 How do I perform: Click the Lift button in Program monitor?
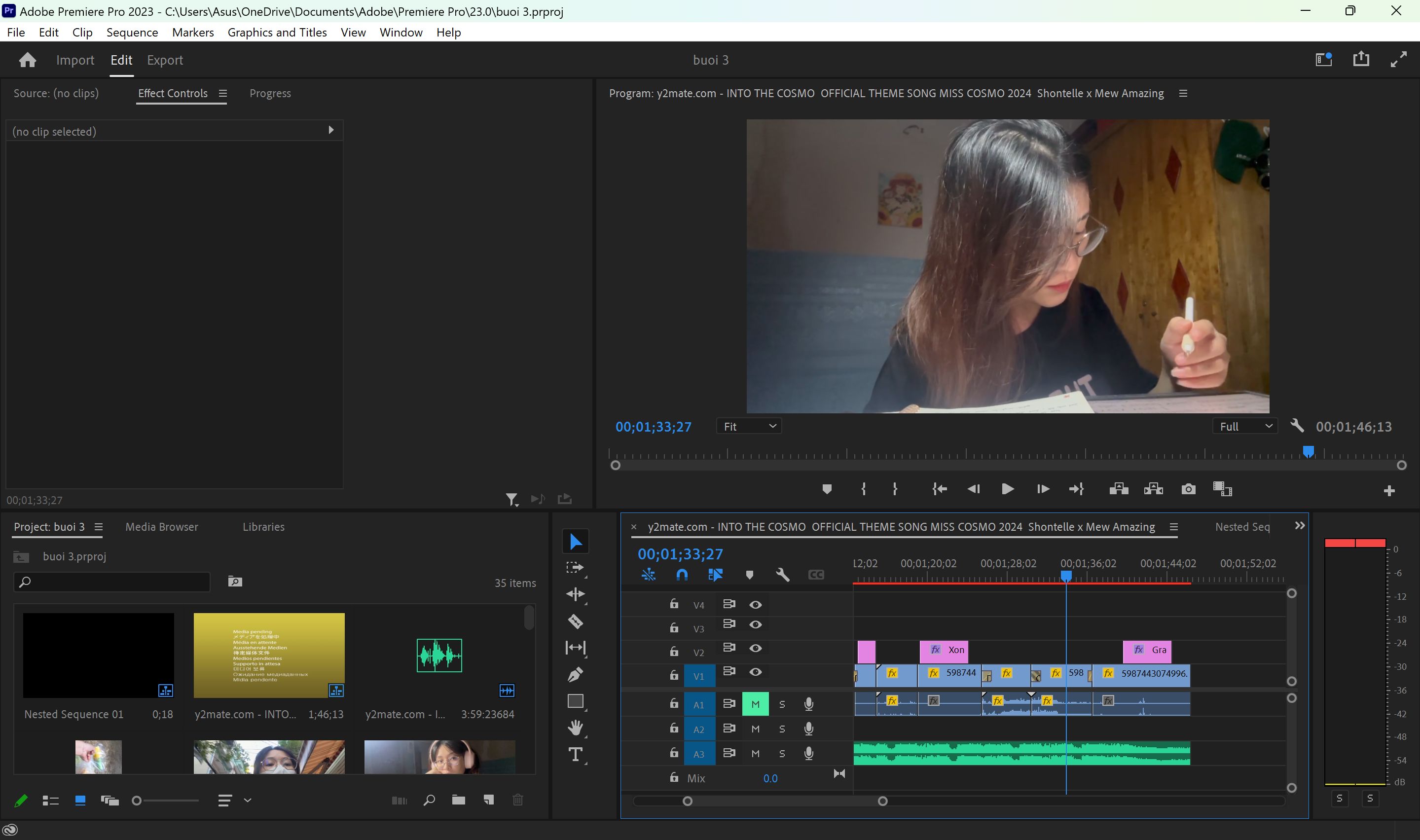1118,488
